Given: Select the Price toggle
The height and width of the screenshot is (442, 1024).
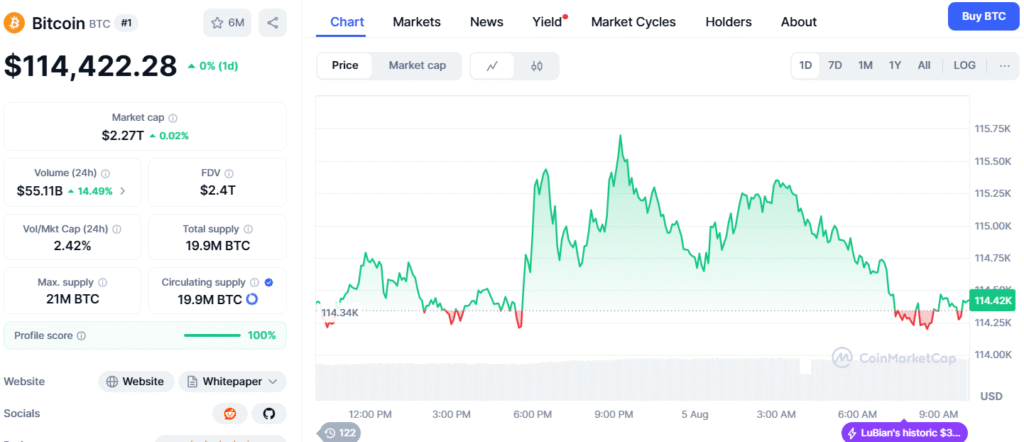Looking at the screenshot, I should pyautogui.click(x=345, y=65).
